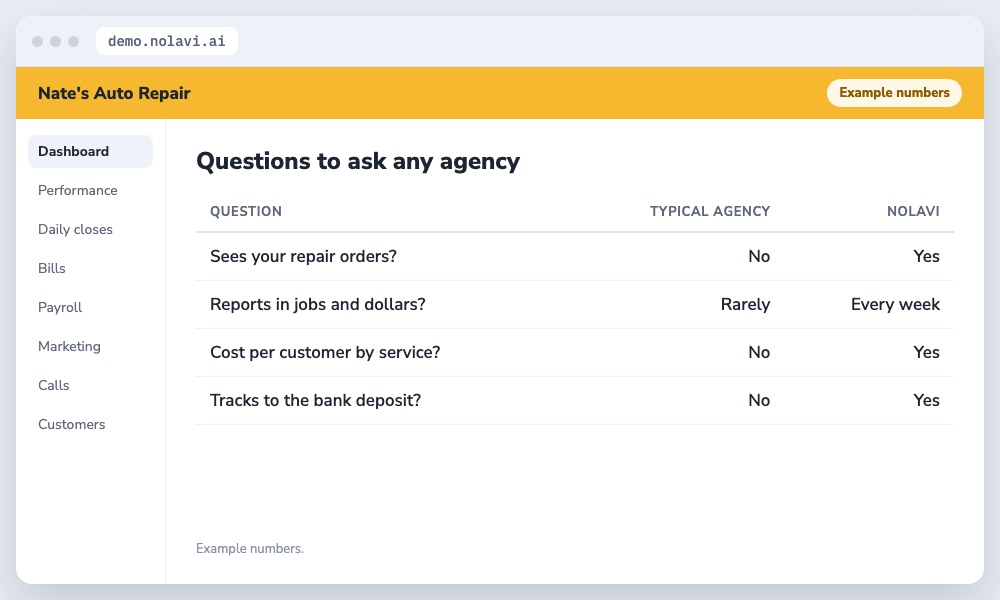This screenshot has width=1000, height=600.
Task: Click the Example numbers badge
Action: coord(894,92)
